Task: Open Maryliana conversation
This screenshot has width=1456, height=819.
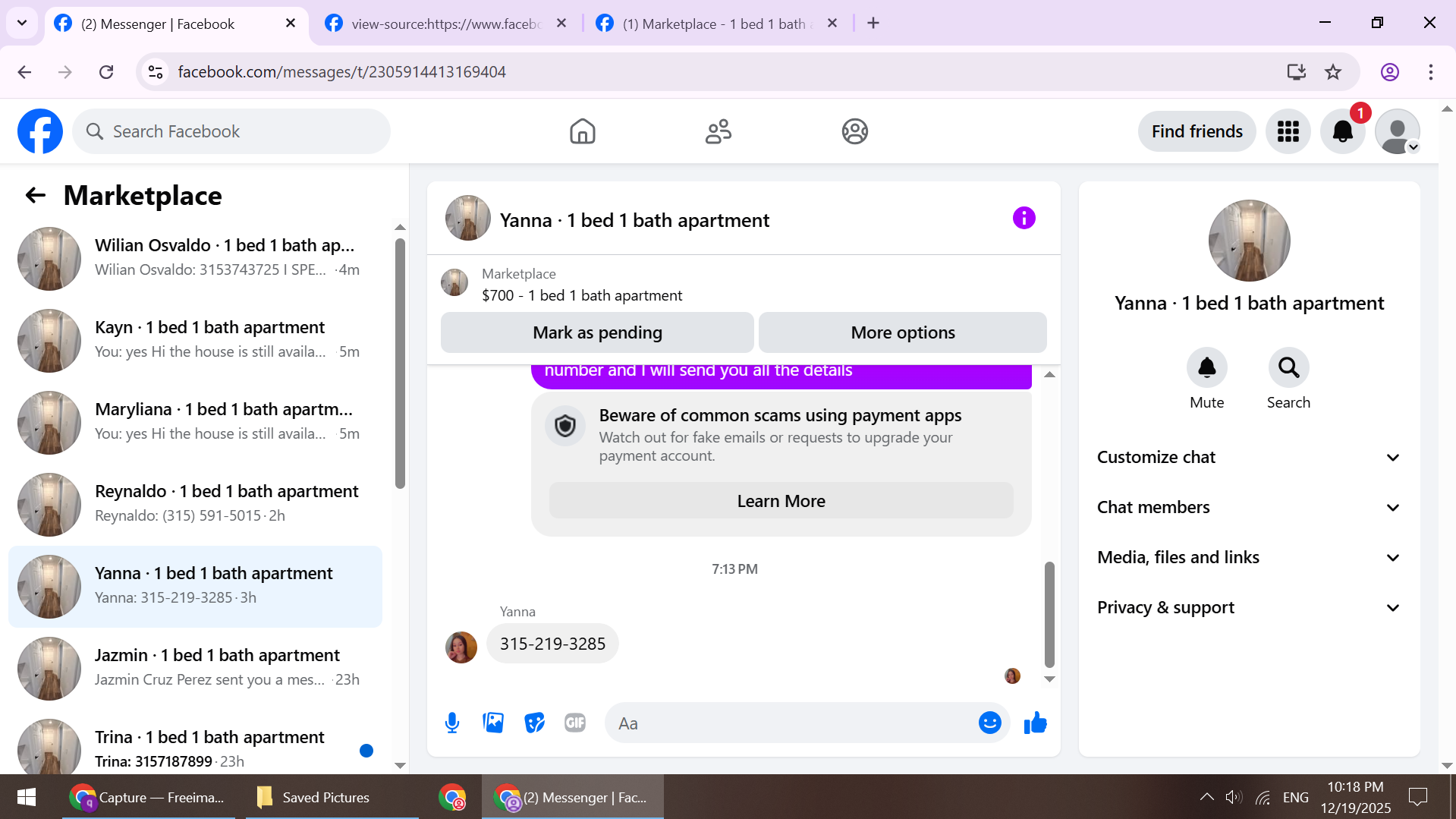Action: pos(195,422)
